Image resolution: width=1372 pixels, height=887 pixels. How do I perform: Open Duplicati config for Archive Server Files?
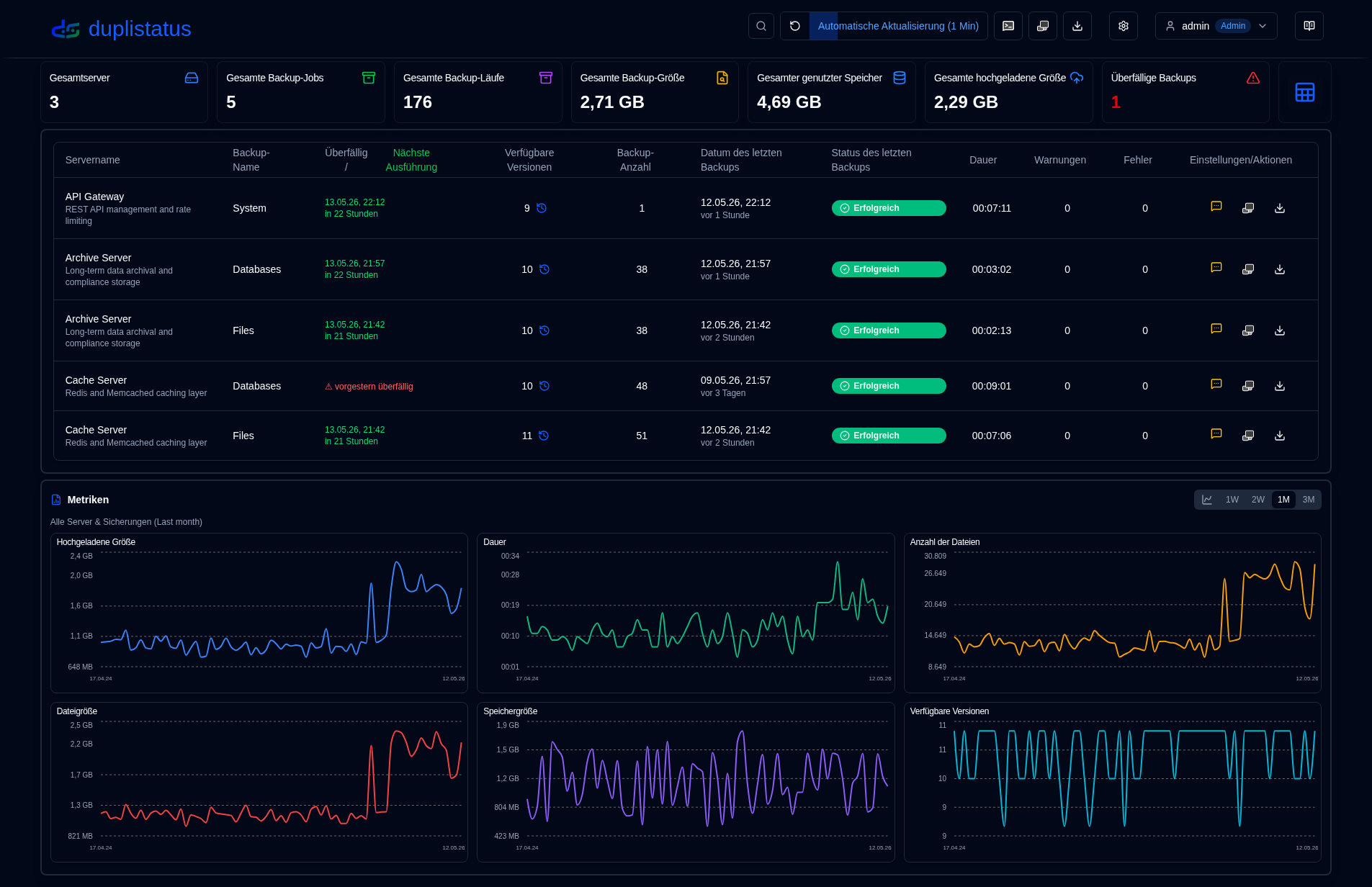click(1248, 330)
